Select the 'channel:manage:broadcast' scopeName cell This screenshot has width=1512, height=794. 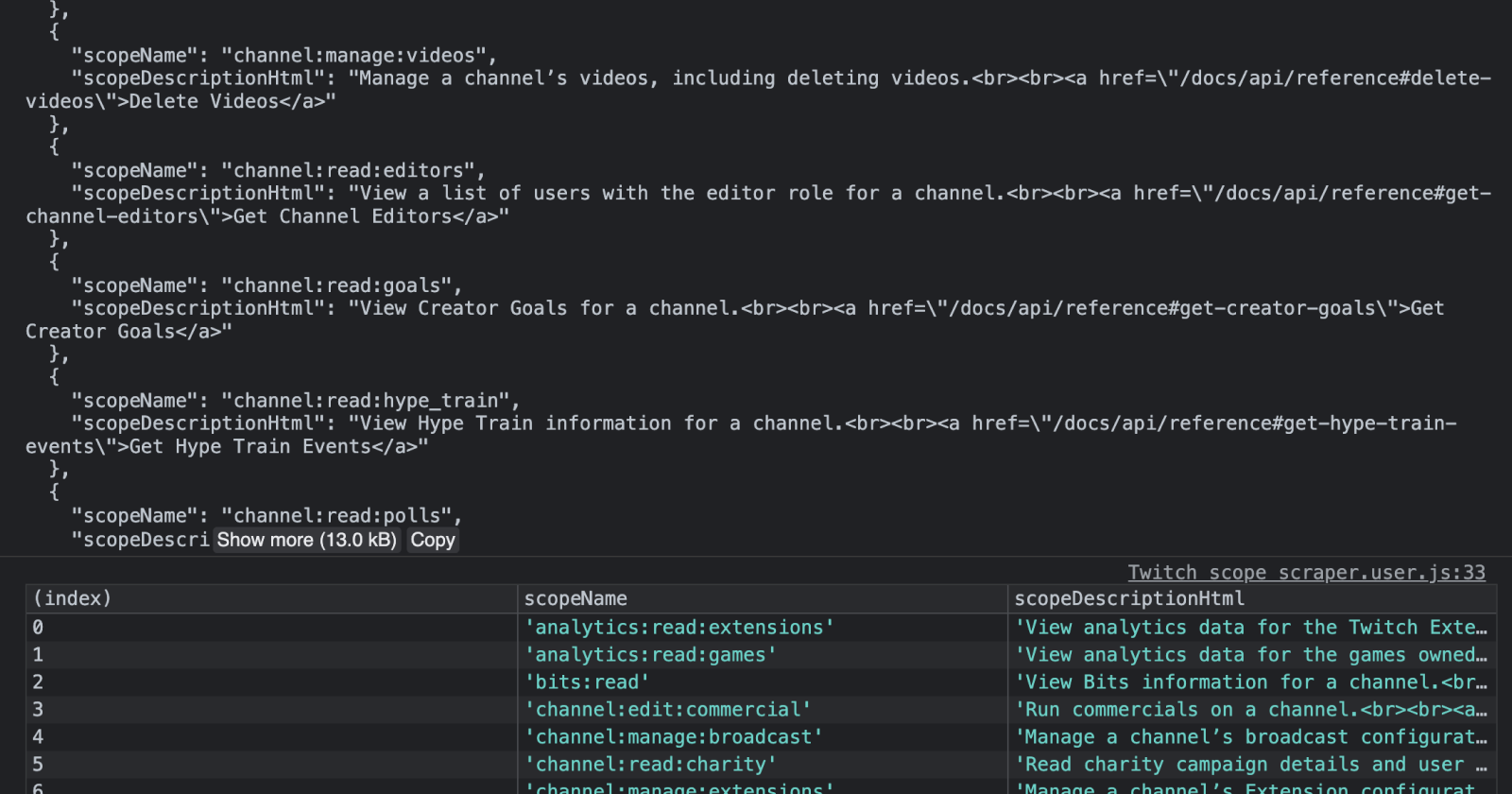(x=763, y=736)
